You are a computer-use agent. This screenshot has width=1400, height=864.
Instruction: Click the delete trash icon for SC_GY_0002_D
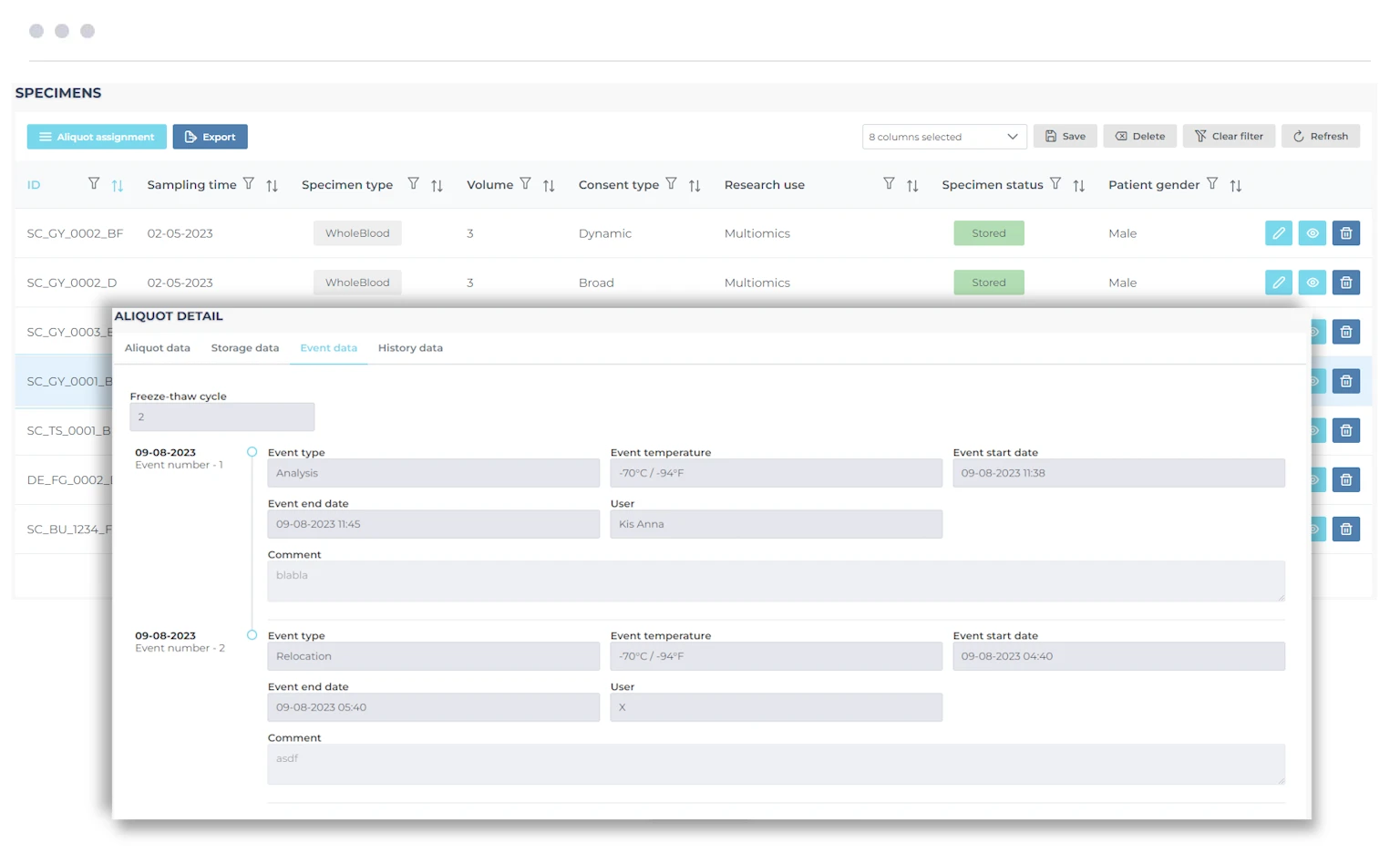(1345, 283)
